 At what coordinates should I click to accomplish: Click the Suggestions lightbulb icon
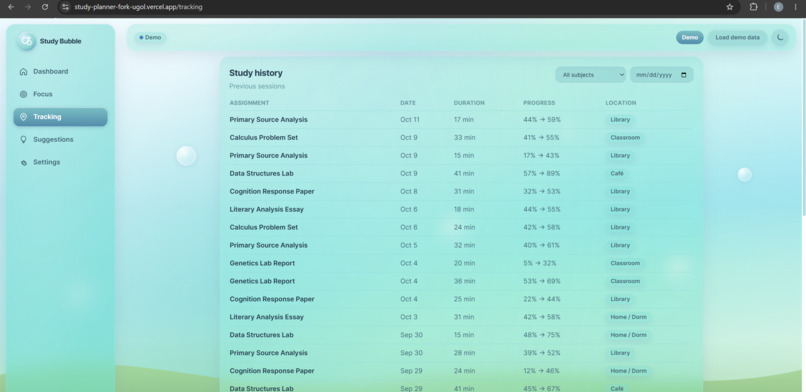(23, 139)
